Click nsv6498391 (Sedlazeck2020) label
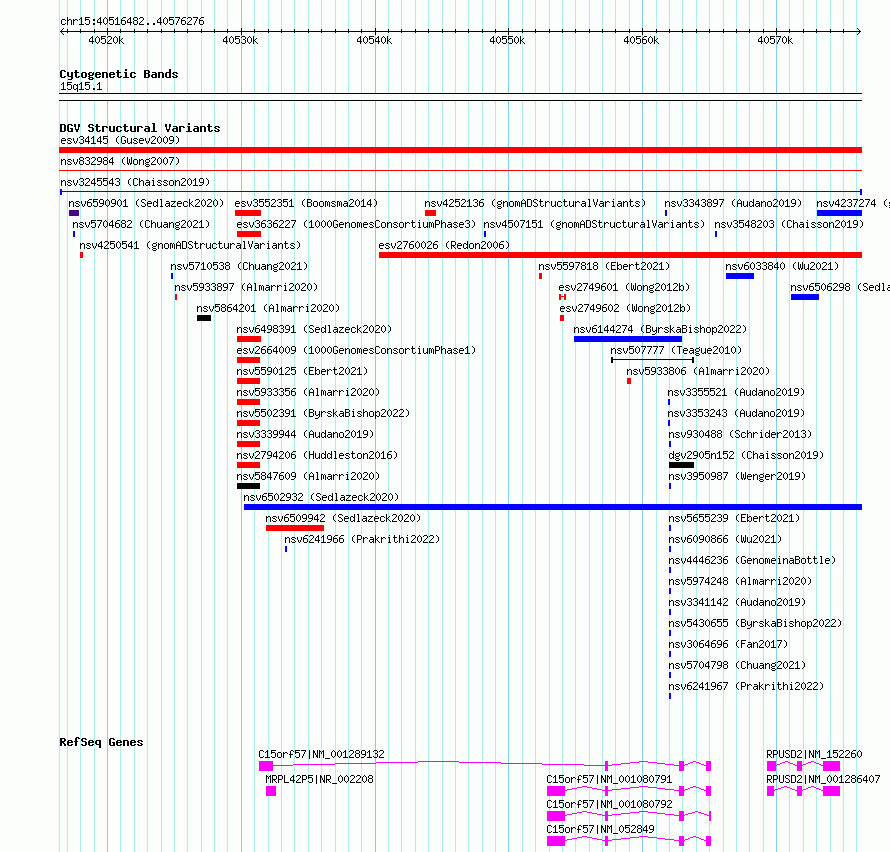This screenshot has height=852, width=890. (x=314, y=329)
